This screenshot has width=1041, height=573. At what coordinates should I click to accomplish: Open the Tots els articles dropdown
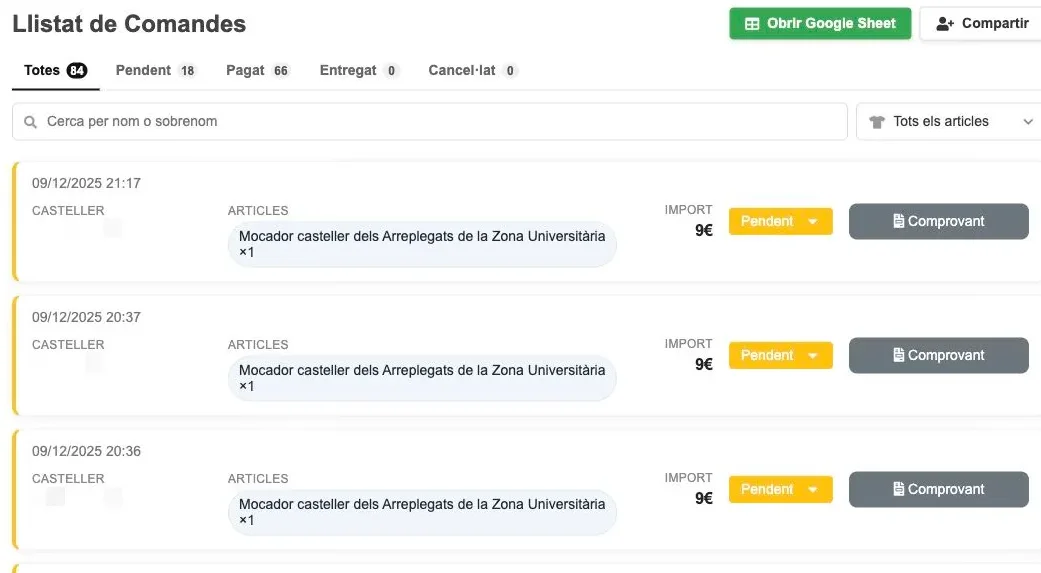(x=949, y=122)
